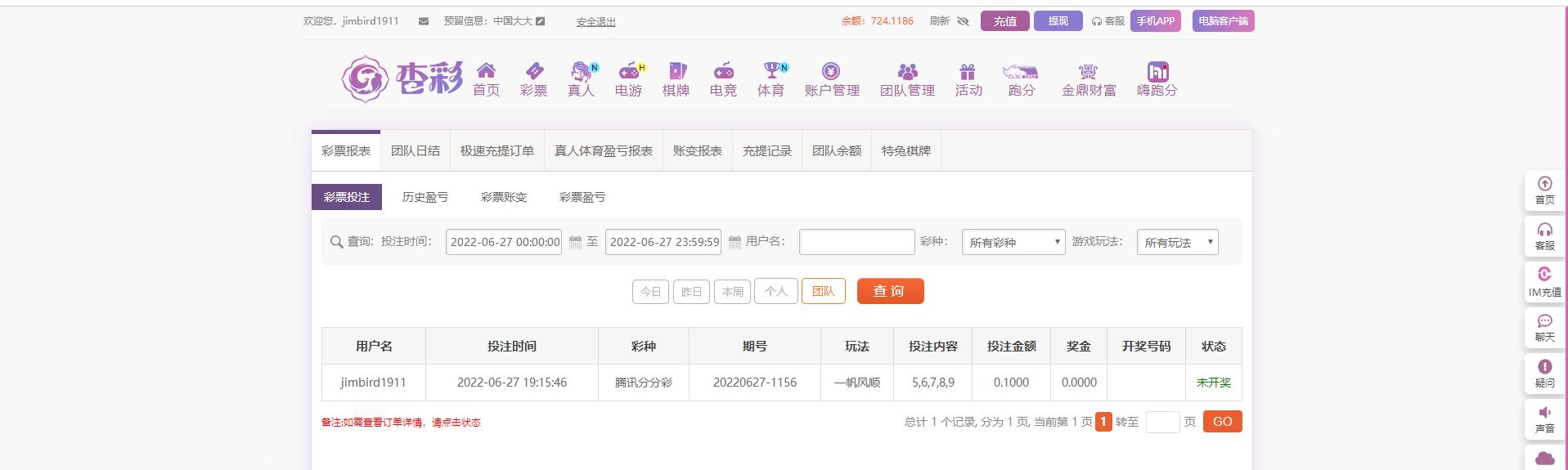Open the 跑分 navigation icon
This screenshot has height=470, width=1568.
coord(1020,71)
